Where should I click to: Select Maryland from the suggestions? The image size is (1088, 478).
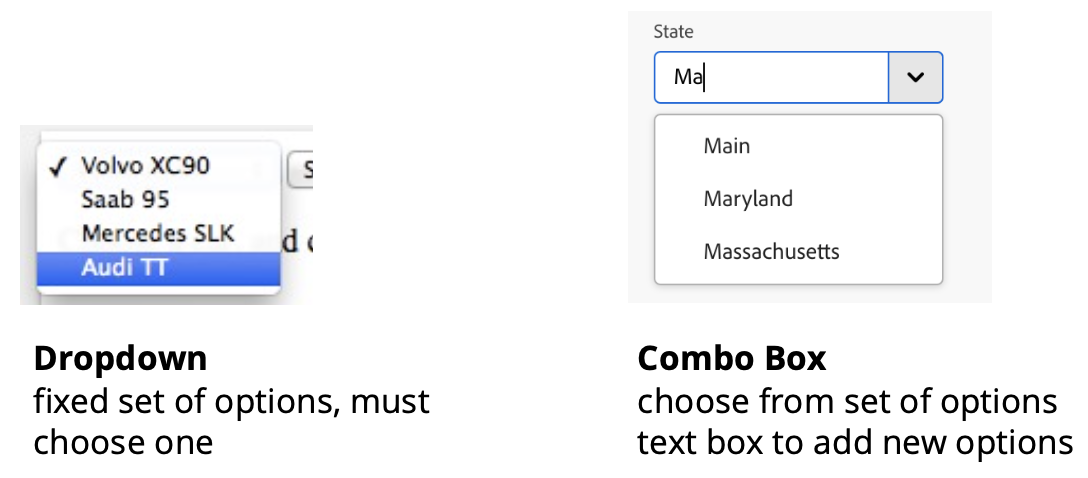click(x=748, y=199)
